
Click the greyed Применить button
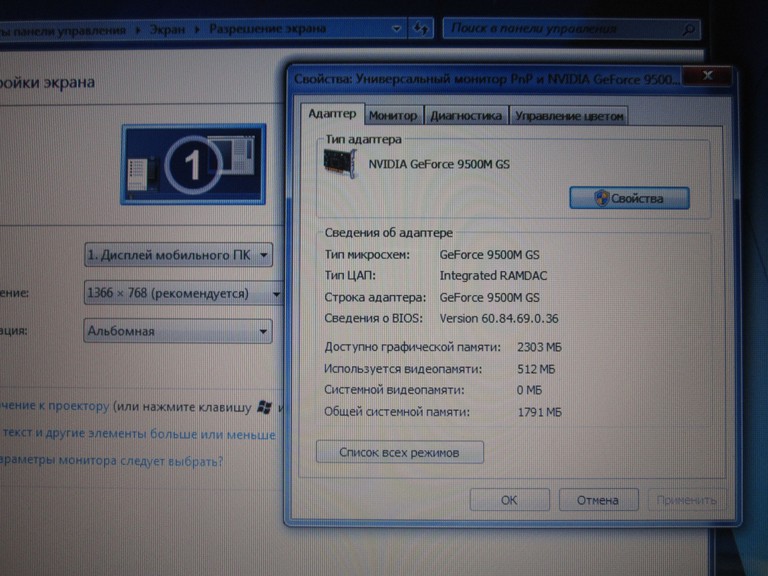[x=687, y=500]
